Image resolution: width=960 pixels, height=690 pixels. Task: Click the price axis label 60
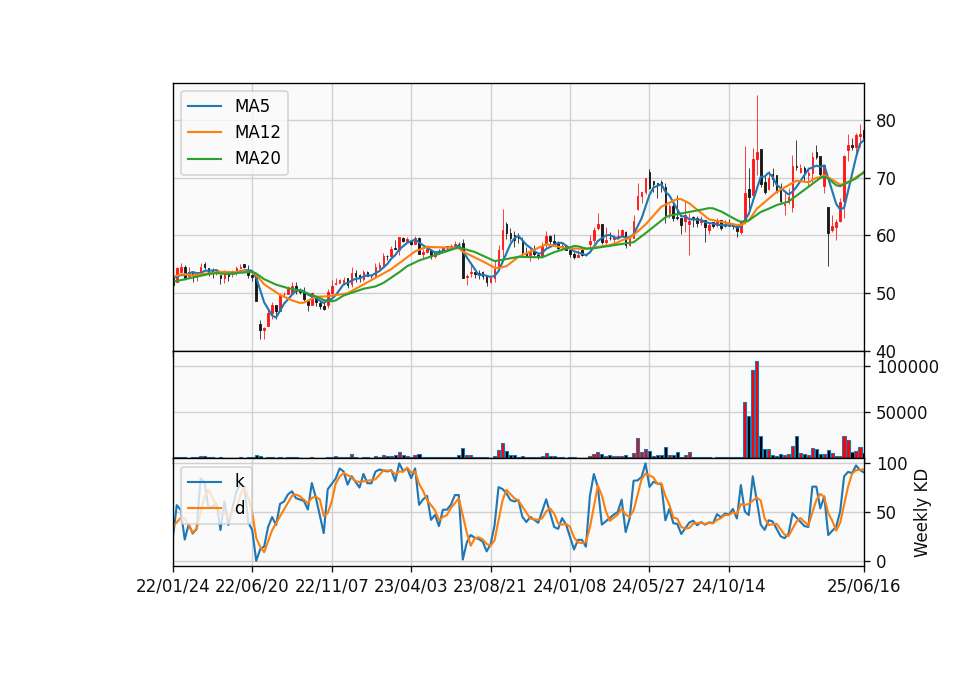[885, 236]
